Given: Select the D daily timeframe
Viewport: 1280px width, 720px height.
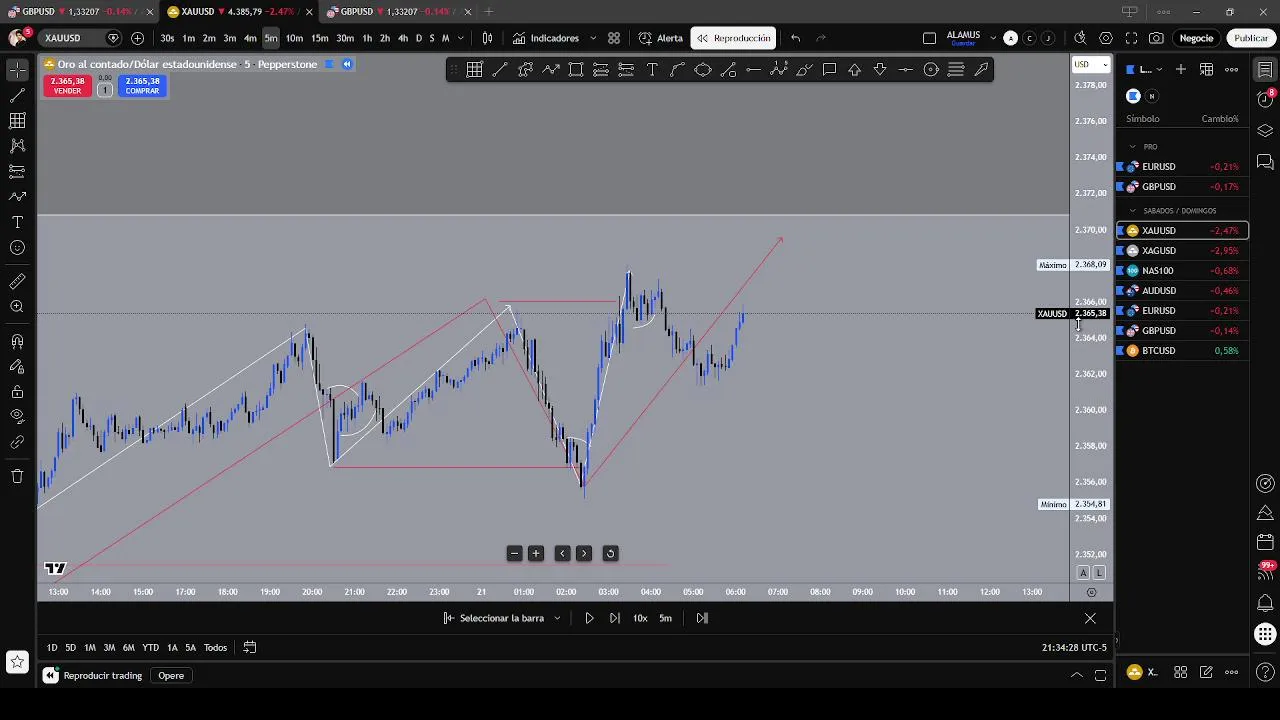Looking at the screenshot, I should coord(419,38).
